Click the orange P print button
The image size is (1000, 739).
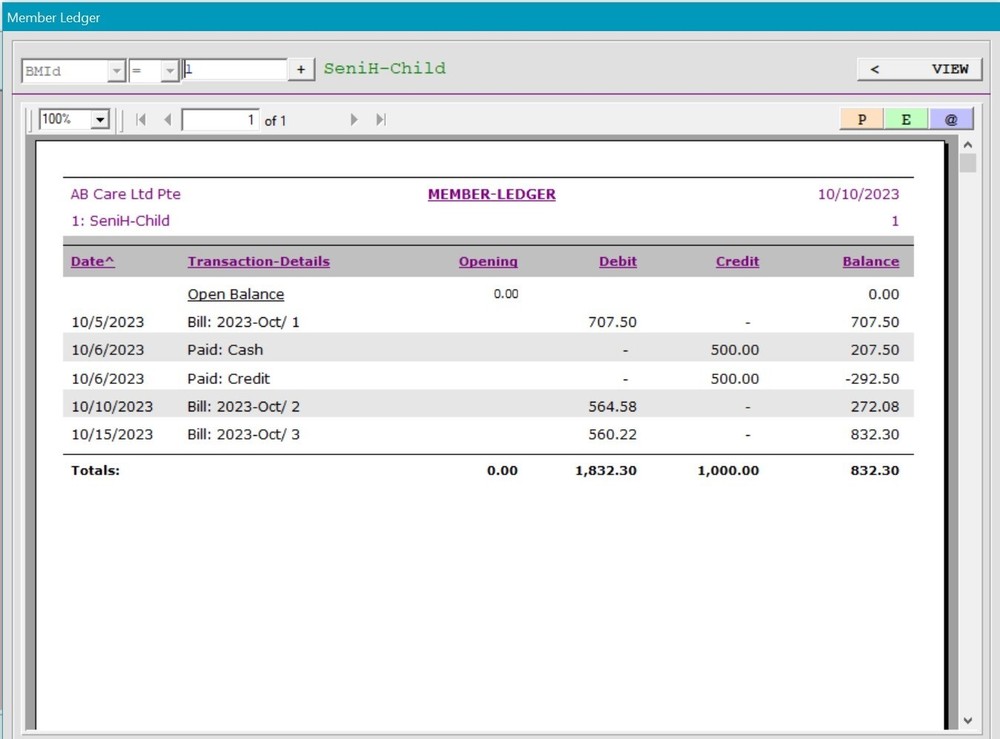click(x=862, y=119)
